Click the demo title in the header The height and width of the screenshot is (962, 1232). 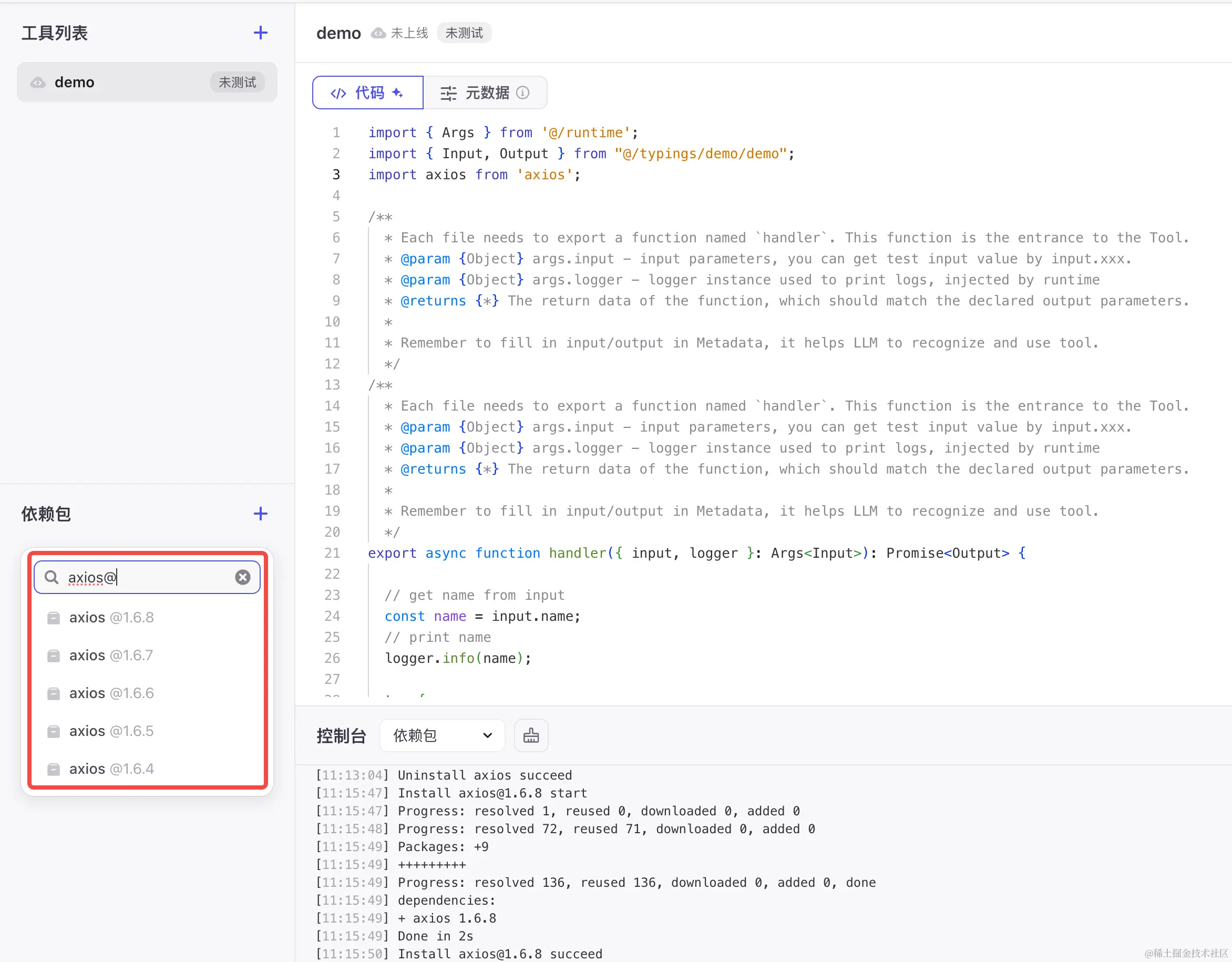tap(338, 33)
